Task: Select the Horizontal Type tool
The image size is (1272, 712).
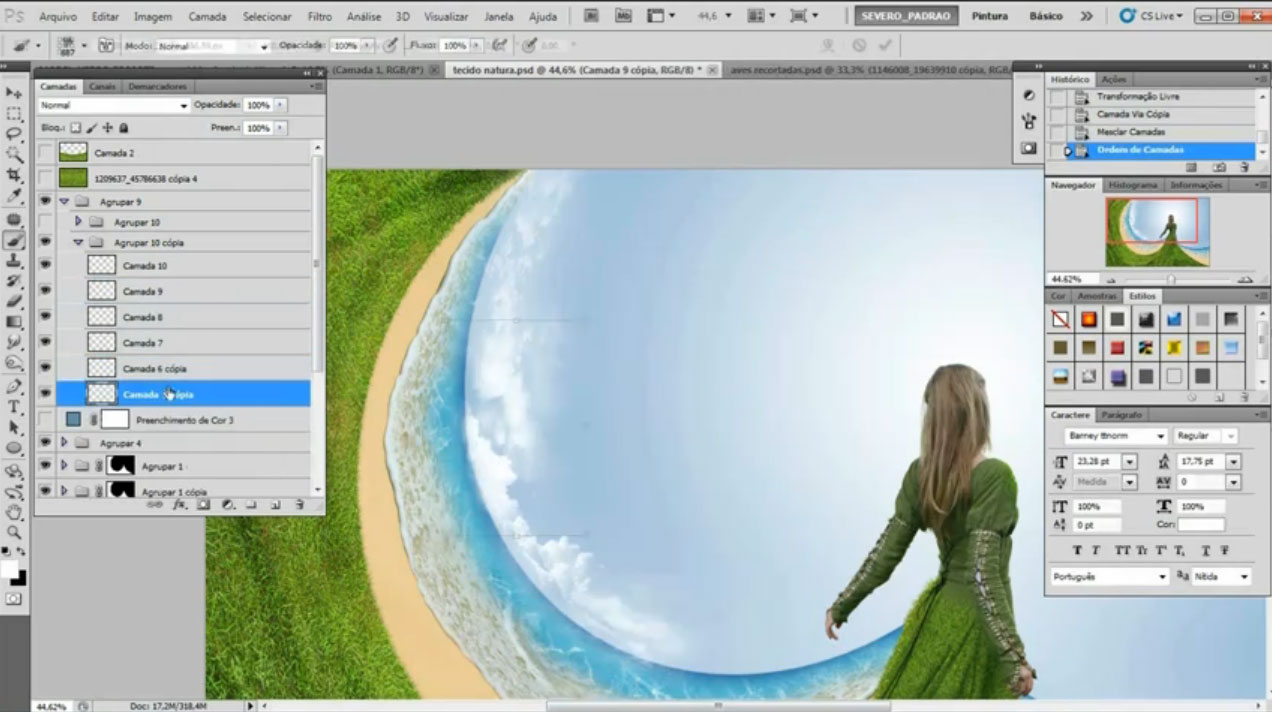Action: point(14,407)
